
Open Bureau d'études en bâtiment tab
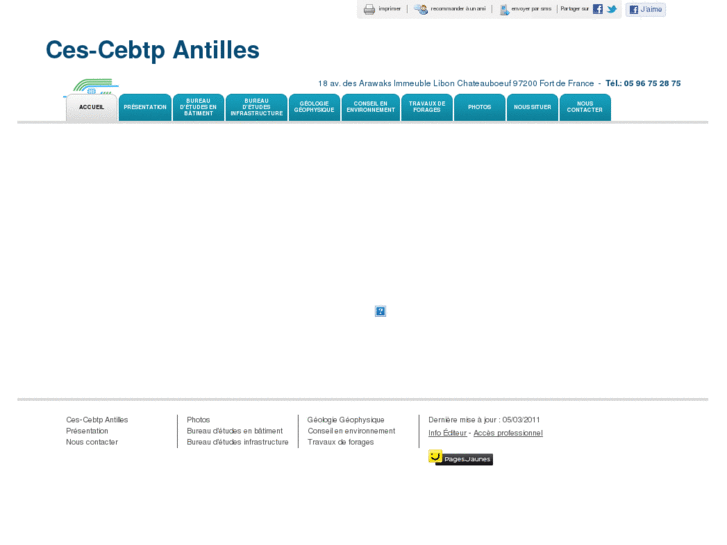tap(198, 108)
